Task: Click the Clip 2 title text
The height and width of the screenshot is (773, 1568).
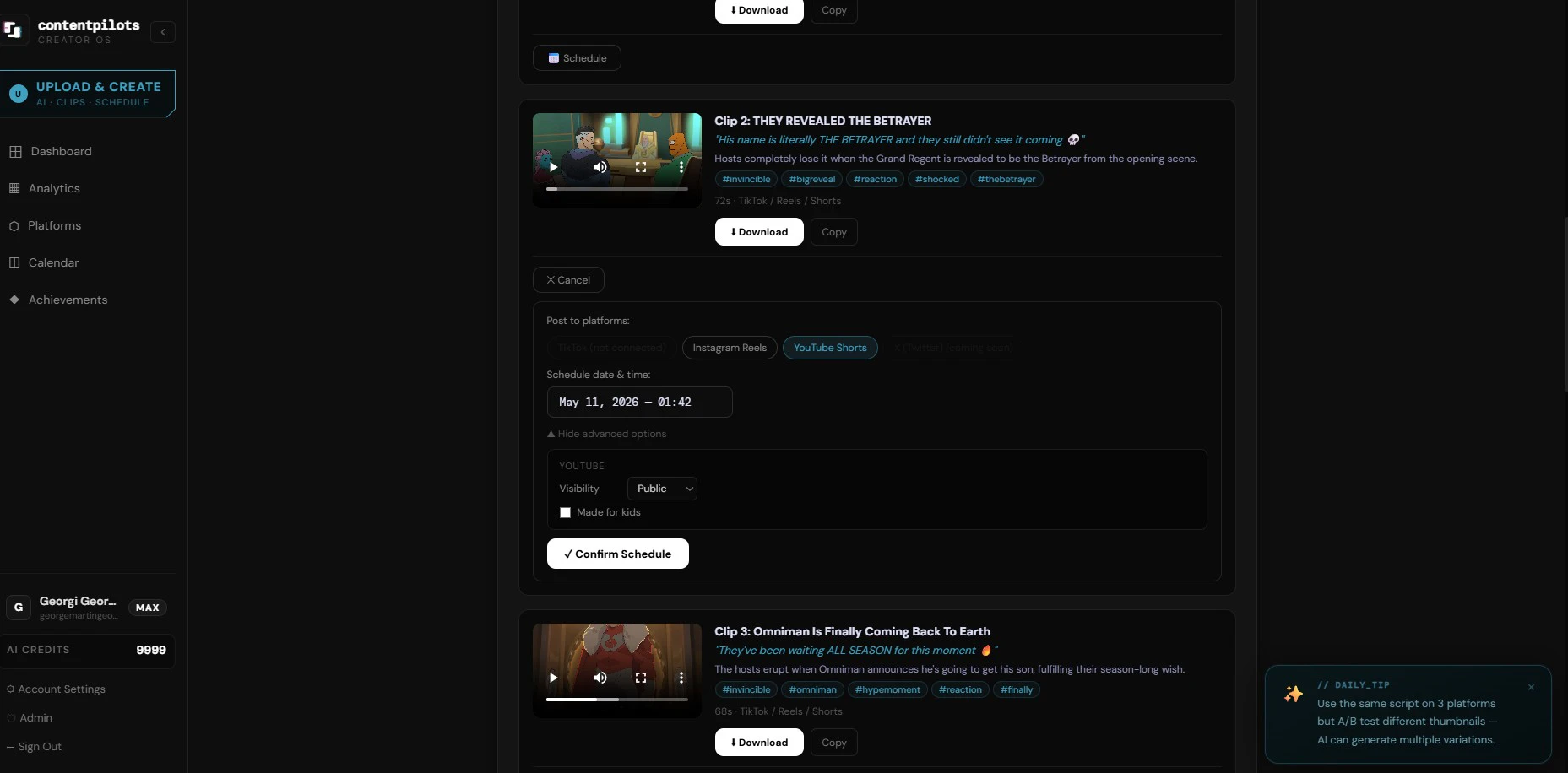Action: [823, 121]
